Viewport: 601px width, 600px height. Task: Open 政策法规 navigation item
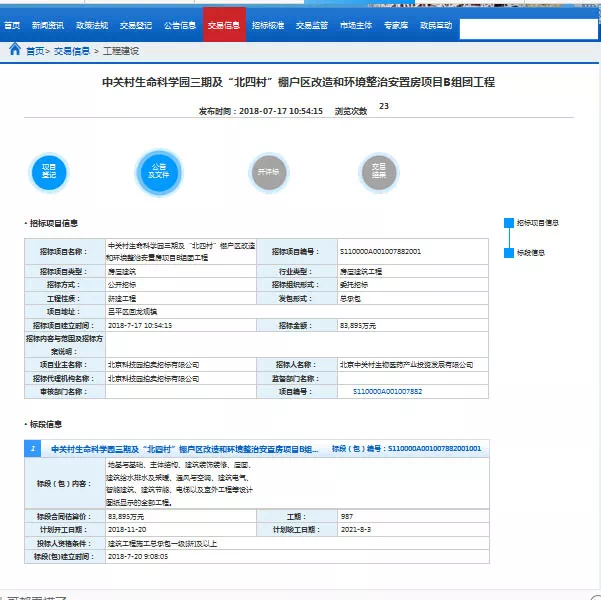tap(92, 25)
